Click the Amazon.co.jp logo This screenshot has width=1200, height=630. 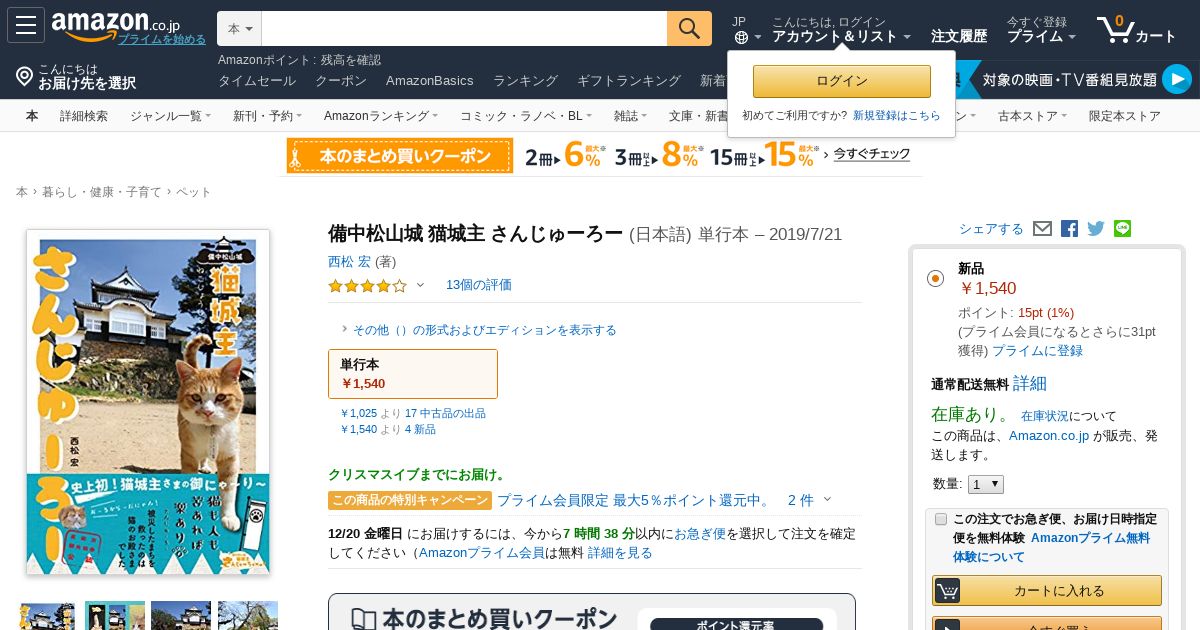pyautogui.click(x=115, y=25)
